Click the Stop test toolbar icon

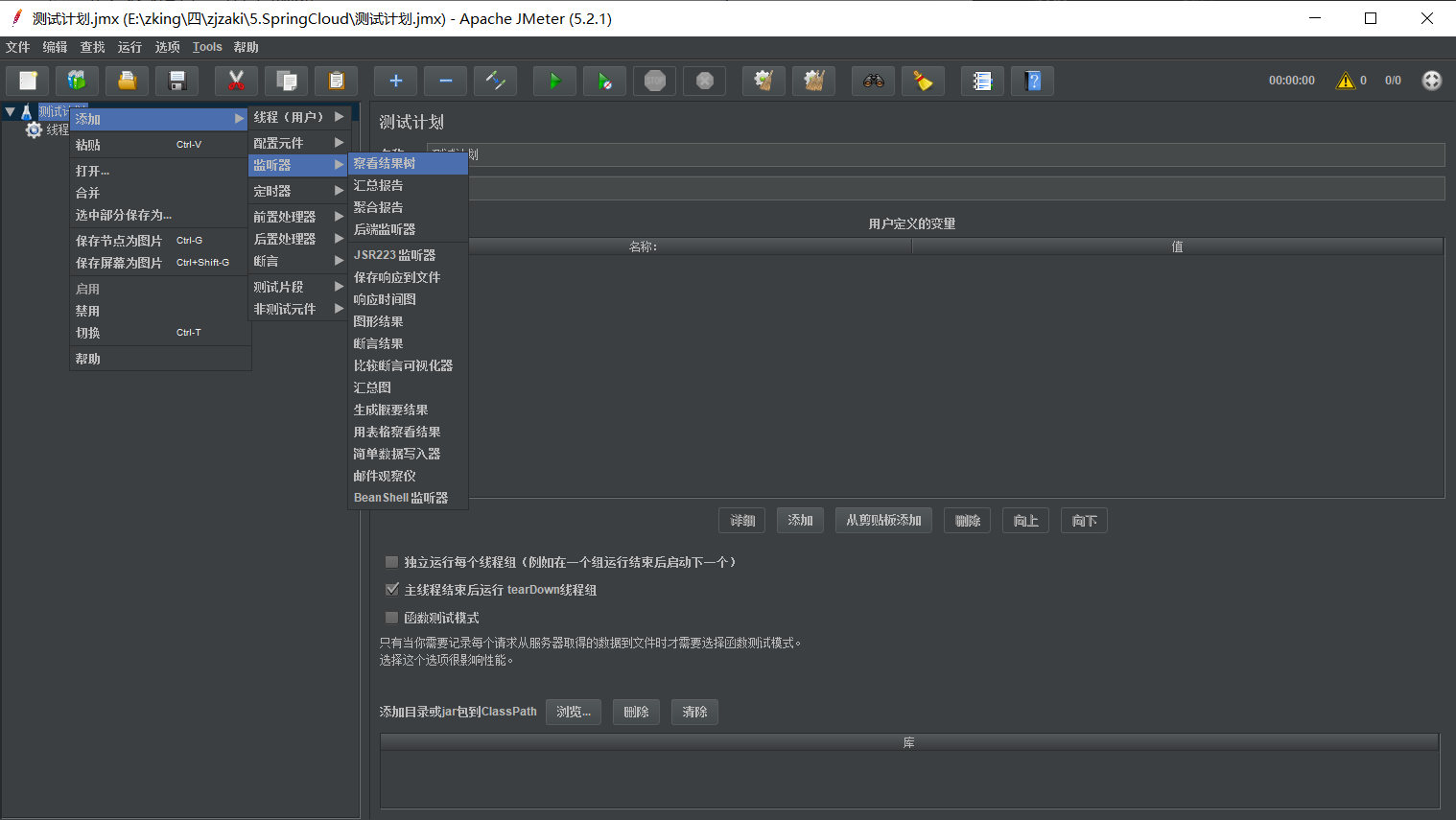(x=654, y=82)
